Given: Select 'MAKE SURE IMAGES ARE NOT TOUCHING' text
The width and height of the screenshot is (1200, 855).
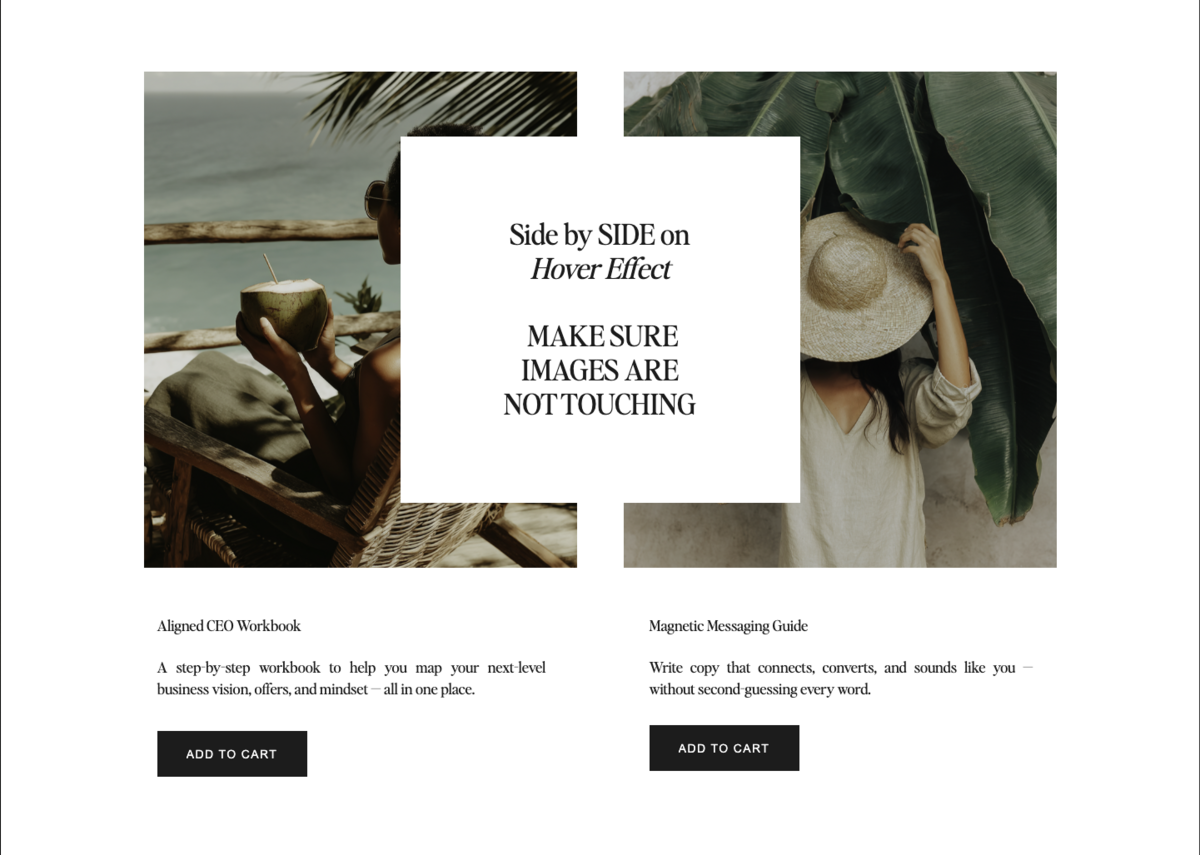Looking at the screenshot, I should click(x=599, y=370).
